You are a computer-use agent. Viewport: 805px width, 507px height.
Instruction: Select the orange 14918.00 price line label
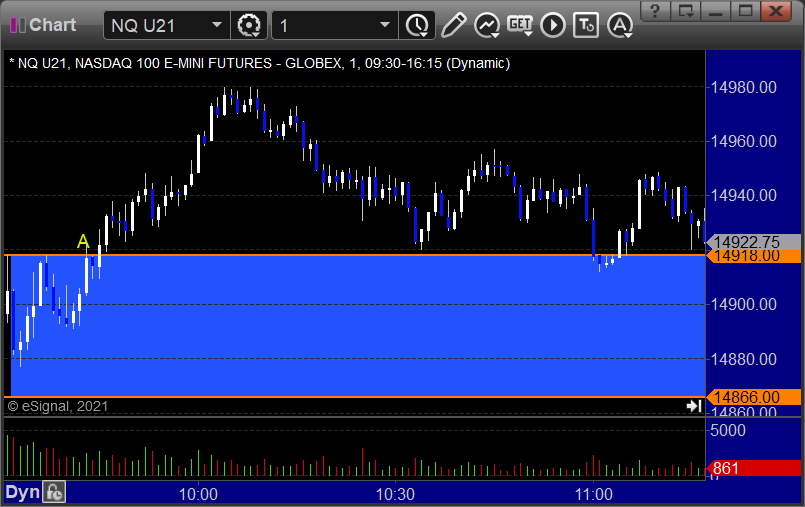[754, 256]
